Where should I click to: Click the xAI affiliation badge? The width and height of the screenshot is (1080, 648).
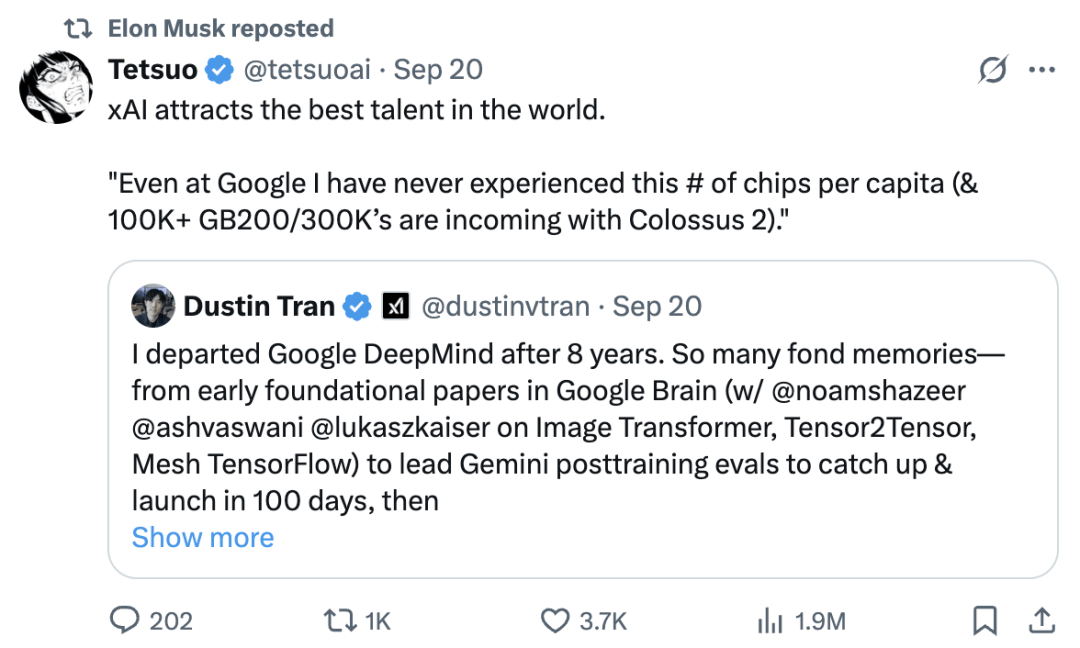pos(395,306)
